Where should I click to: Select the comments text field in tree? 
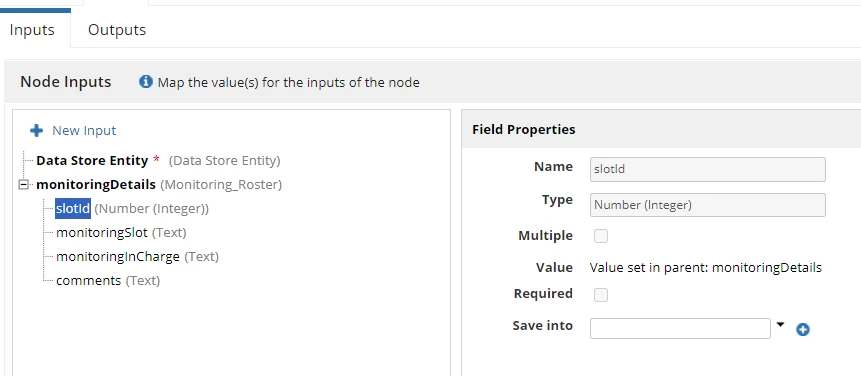[88, 281]
